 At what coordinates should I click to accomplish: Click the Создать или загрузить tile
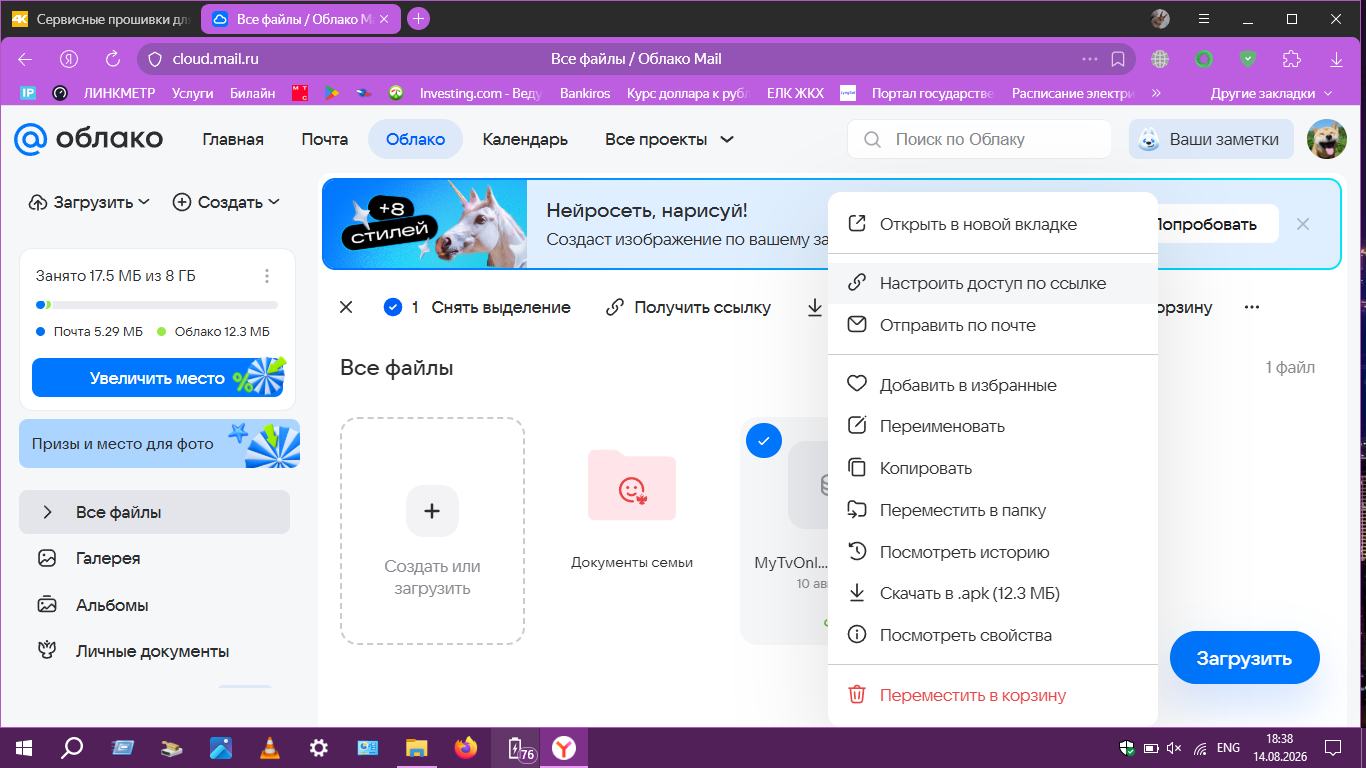coord(432,531)
